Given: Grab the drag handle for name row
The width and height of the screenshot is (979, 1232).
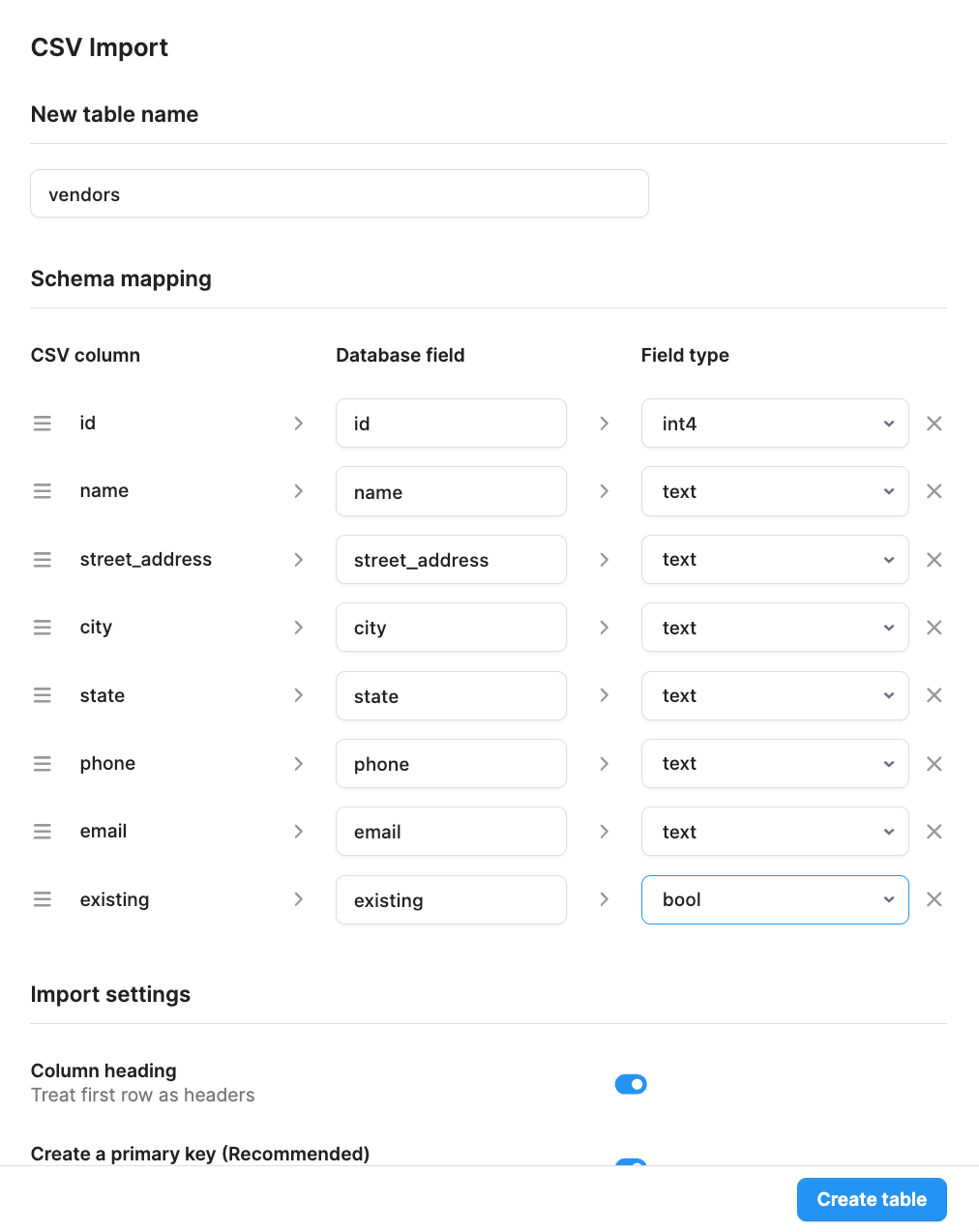Looking at the screenshot, I should click(x=43, y=491).
